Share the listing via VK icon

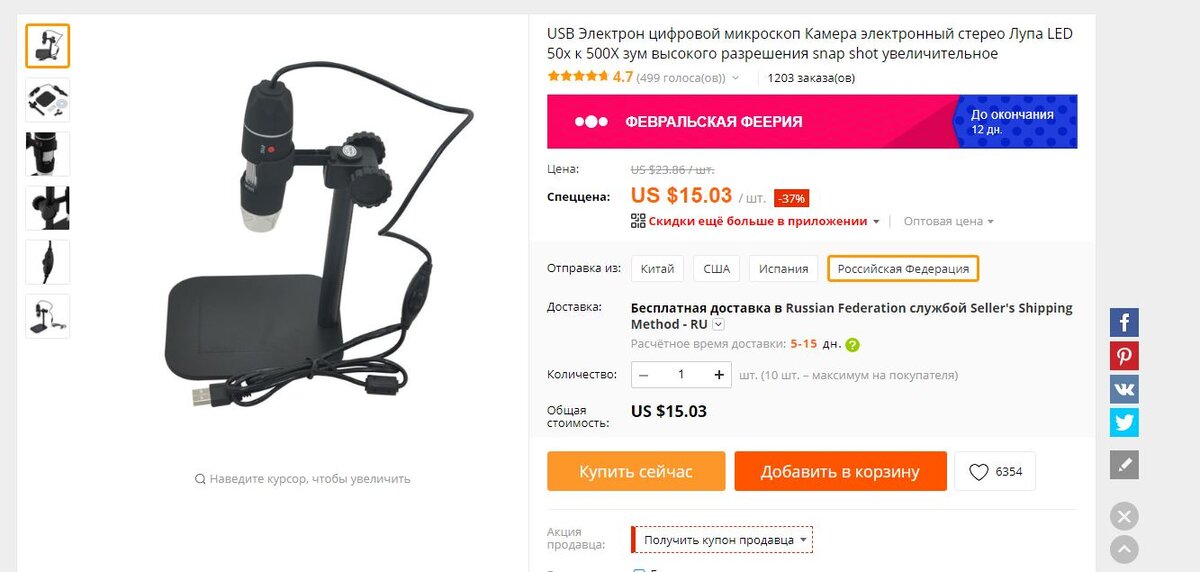[1124, 389]
